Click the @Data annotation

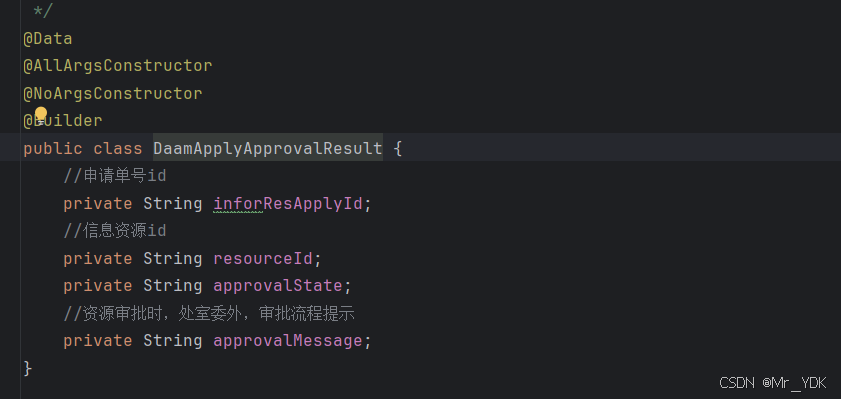(48, 39)
